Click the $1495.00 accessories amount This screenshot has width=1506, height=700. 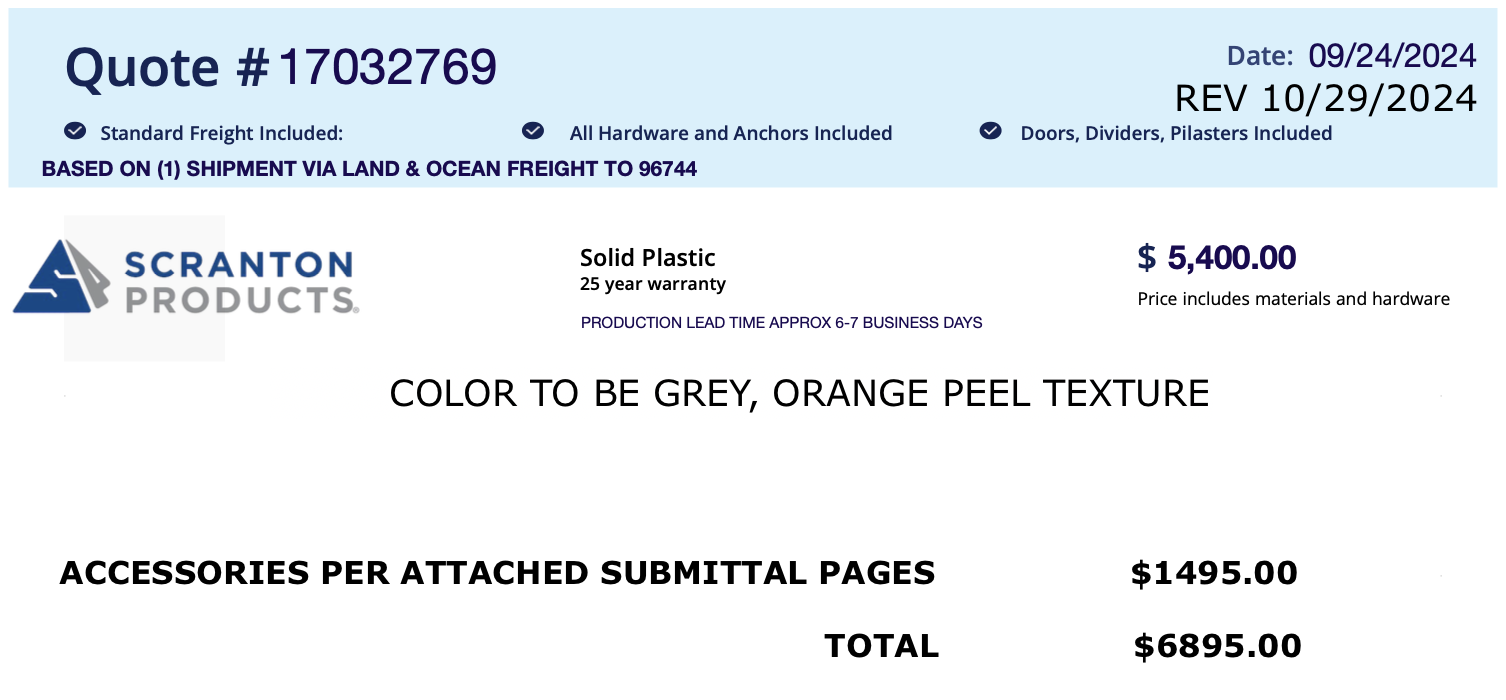[x=1214, y=573]
